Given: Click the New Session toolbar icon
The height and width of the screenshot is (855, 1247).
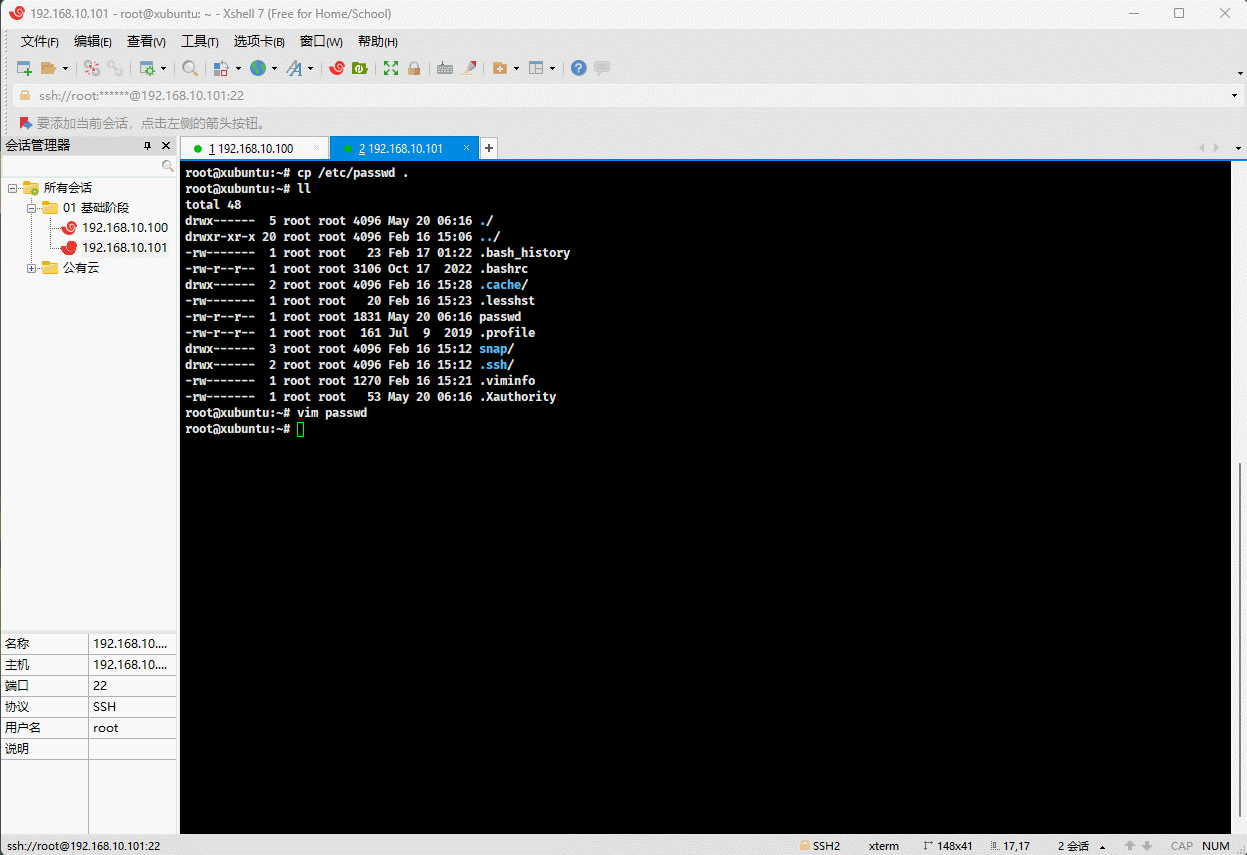Looking at the screenshot, I should (24, 68).
